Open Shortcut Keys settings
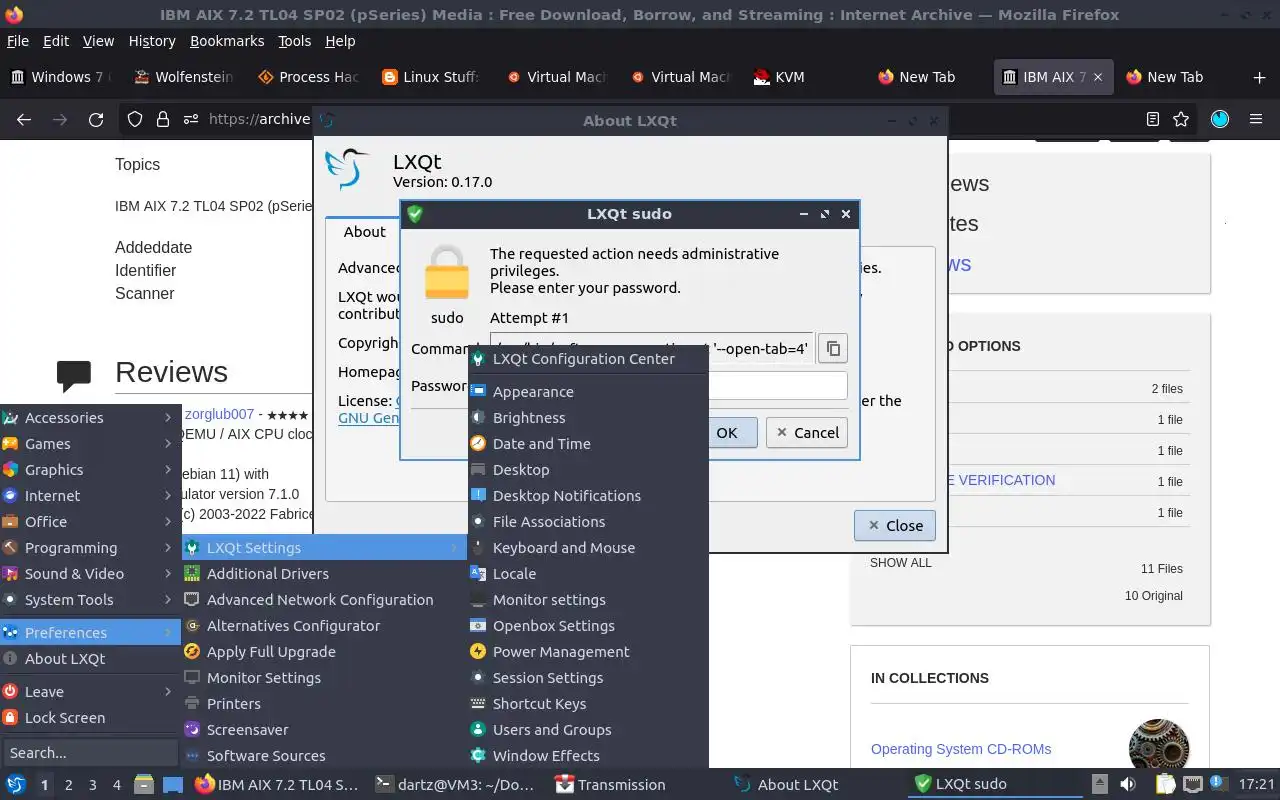Screen dimensions: 1280x800 click(x=588, y=704)
